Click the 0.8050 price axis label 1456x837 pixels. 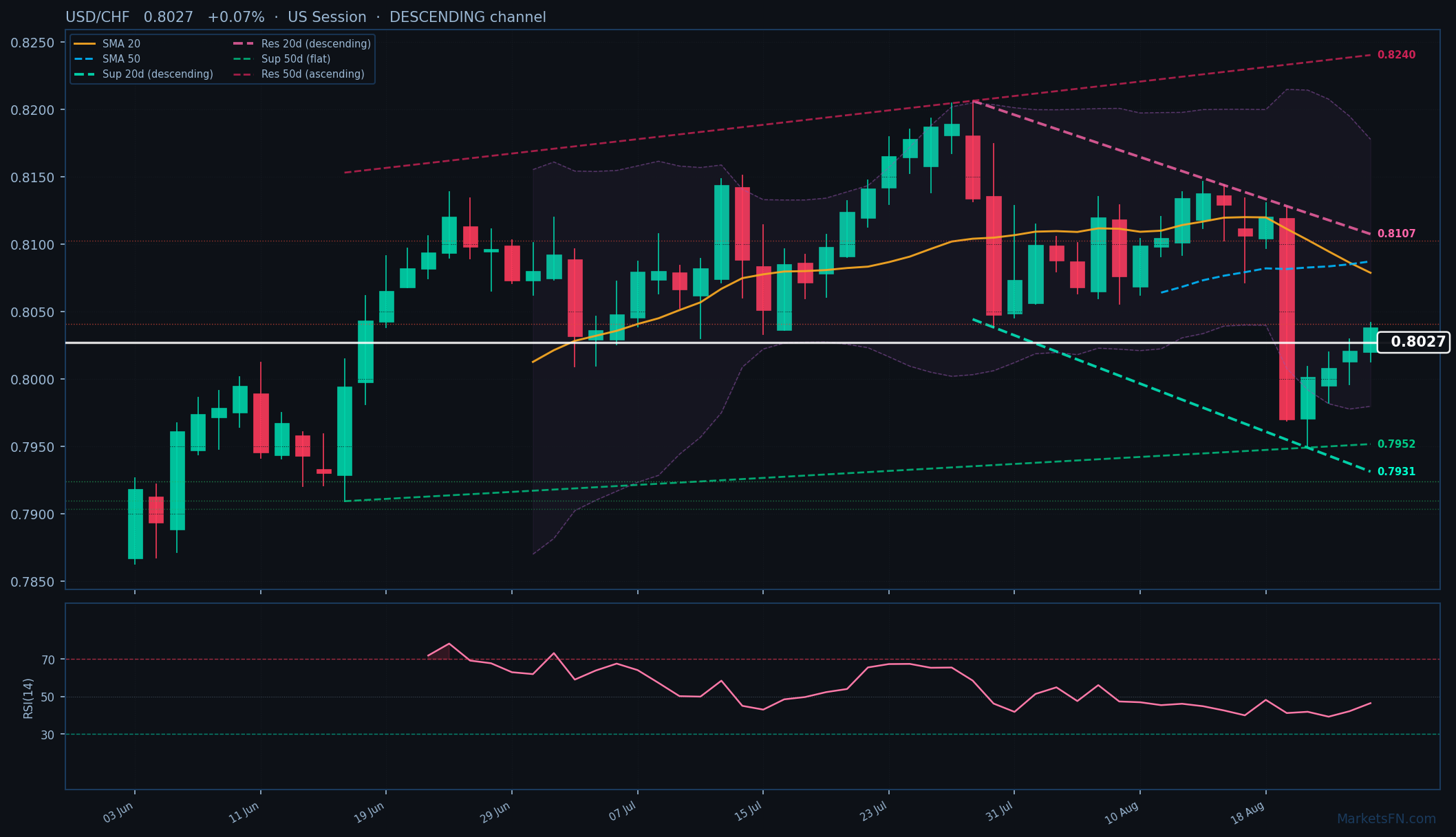(x=32, y=313)
